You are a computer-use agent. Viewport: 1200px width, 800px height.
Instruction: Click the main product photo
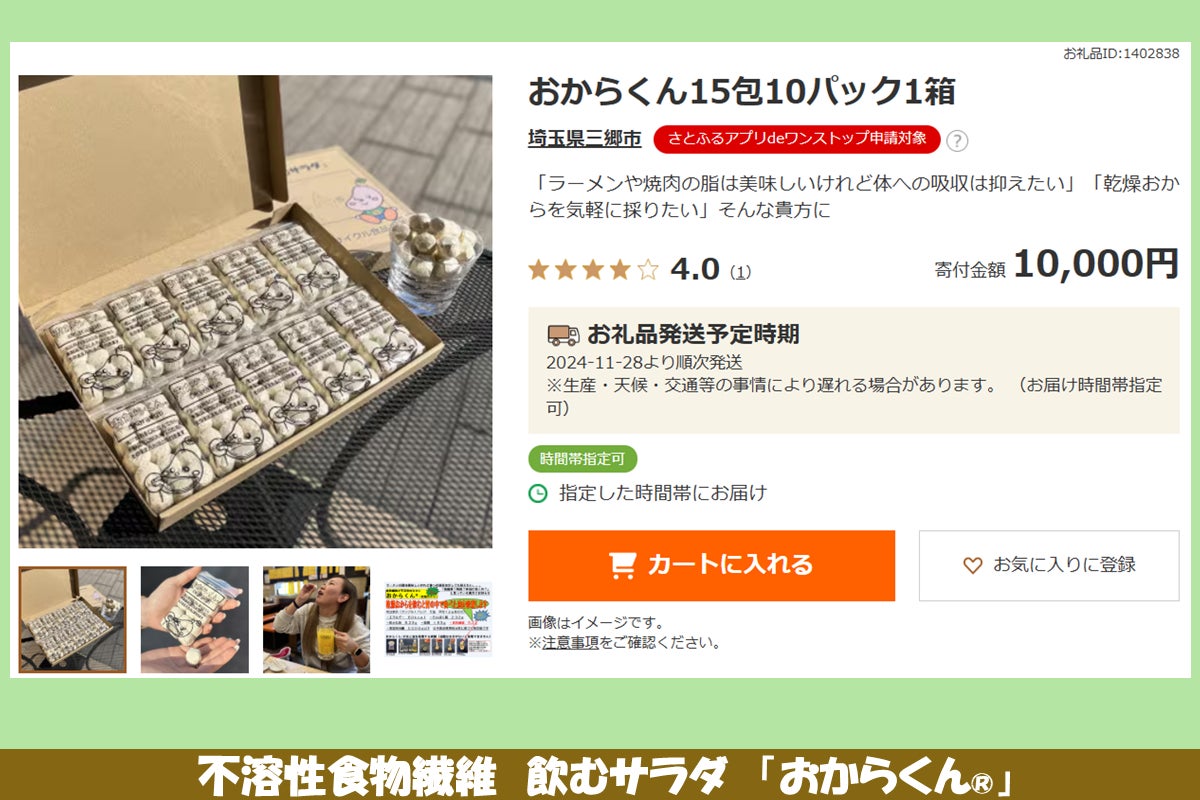(255, 311)
